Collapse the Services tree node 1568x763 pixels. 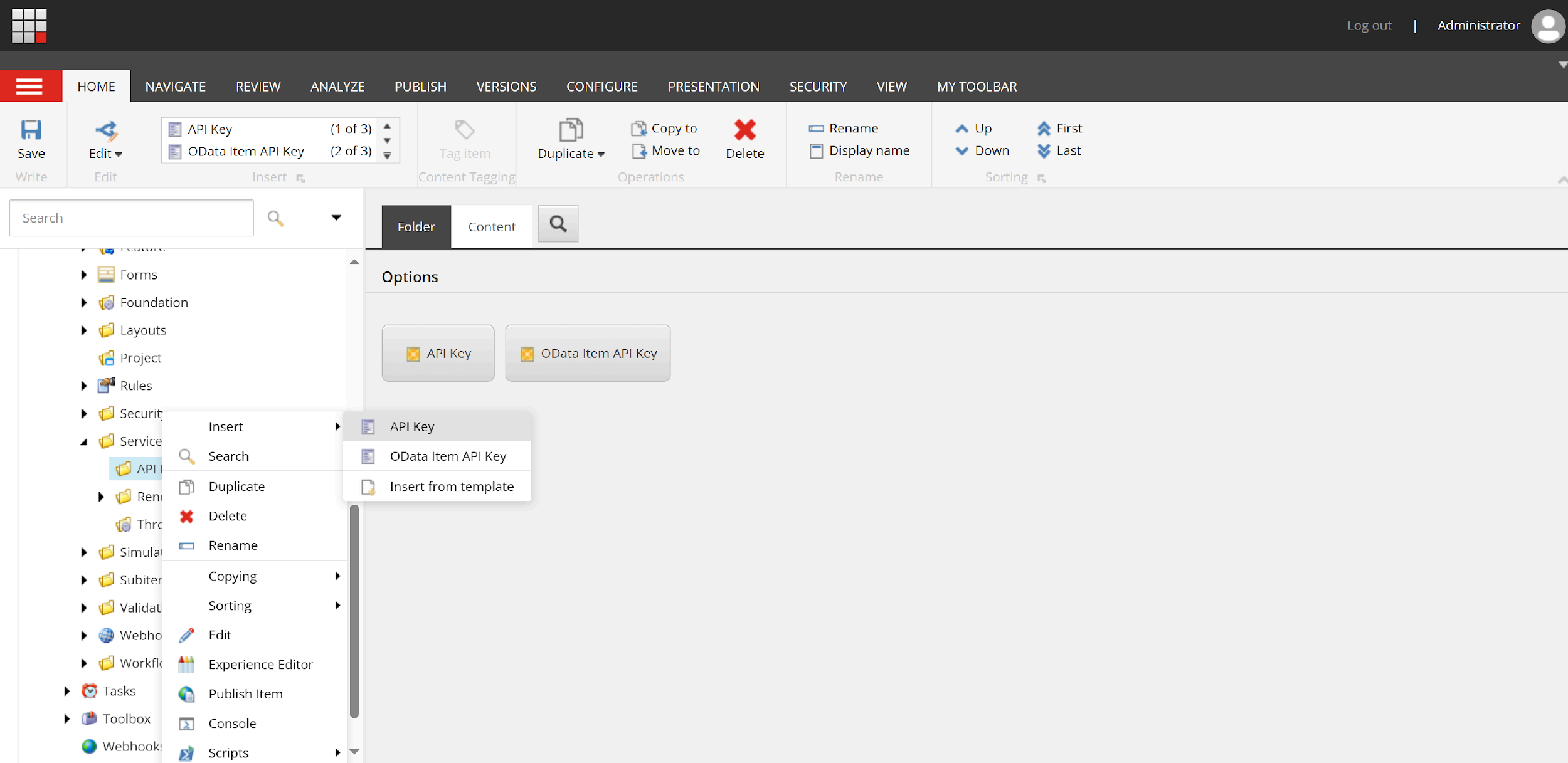click(83, 442)
